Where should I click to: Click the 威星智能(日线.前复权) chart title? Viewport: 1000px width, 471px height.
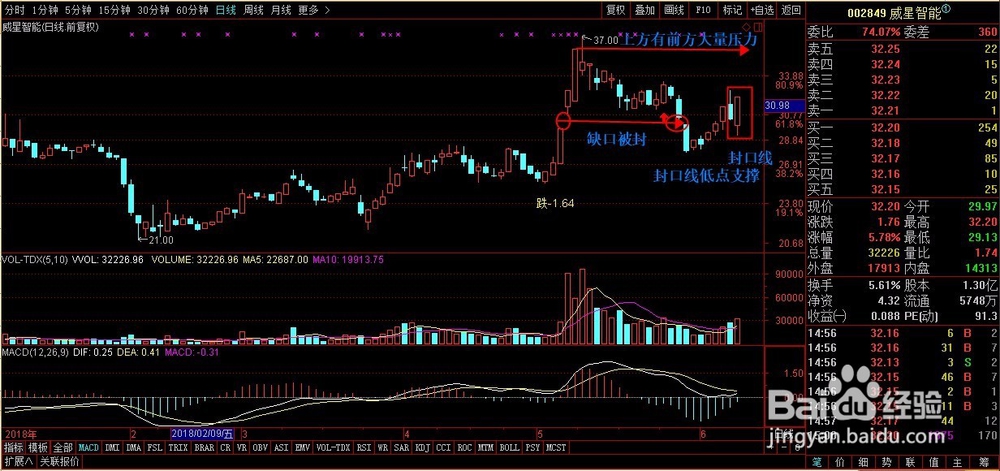[x=52, y=27]
